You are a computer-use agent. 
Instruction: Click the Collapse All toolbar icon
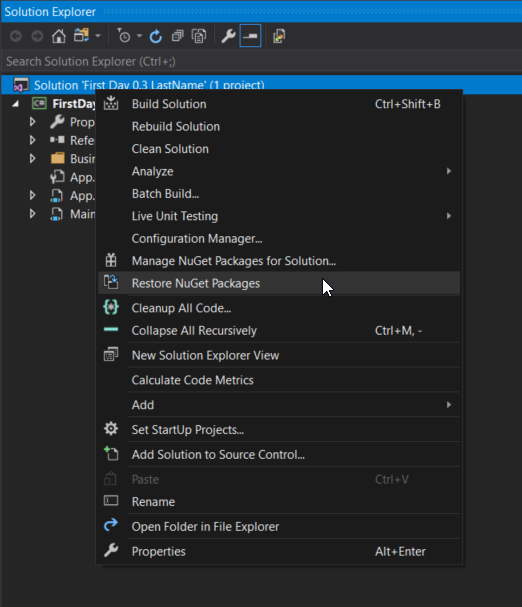coord(178,36)
